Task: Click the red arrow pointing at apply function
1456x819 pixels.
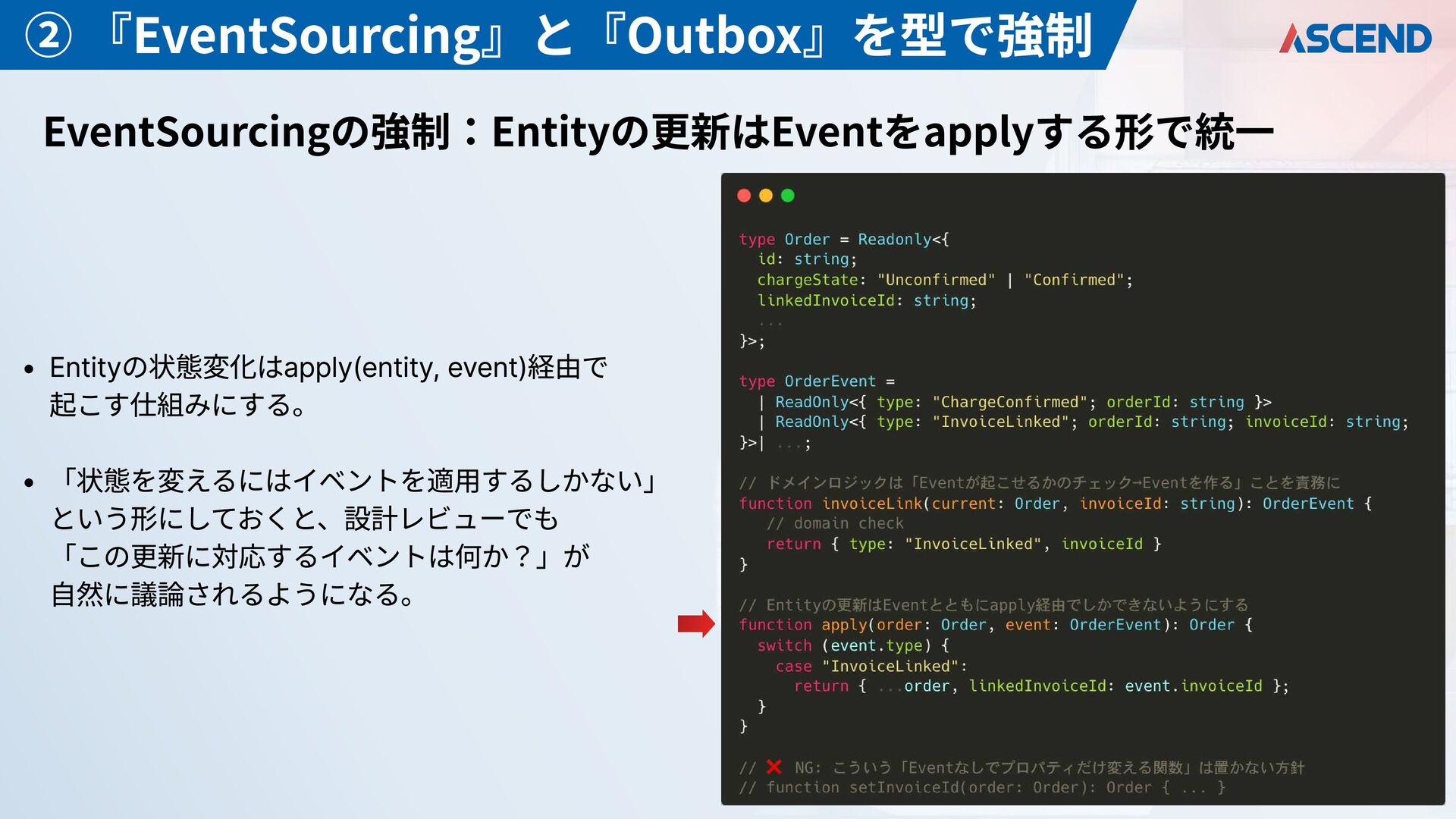Action: (695, 623)
